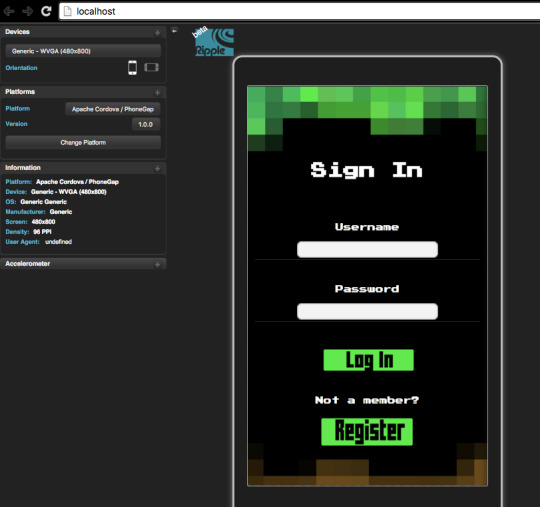Expand the Accelerometer panel with plus icon
Viewport: 540px width, 507px height.
click(157, 265)
